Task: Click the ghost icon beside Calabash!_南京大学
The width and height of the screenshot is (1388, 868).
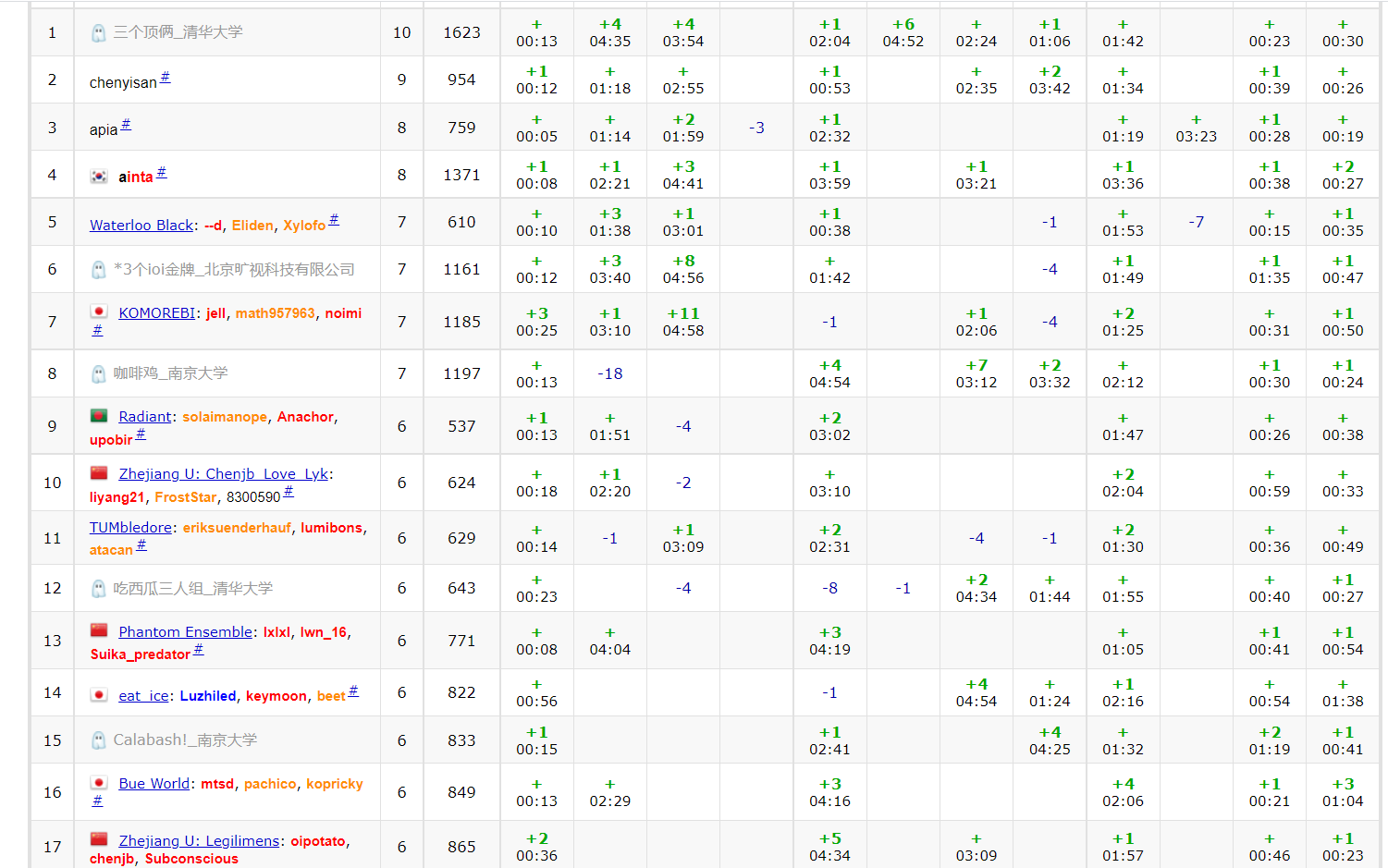Action: 99,740
